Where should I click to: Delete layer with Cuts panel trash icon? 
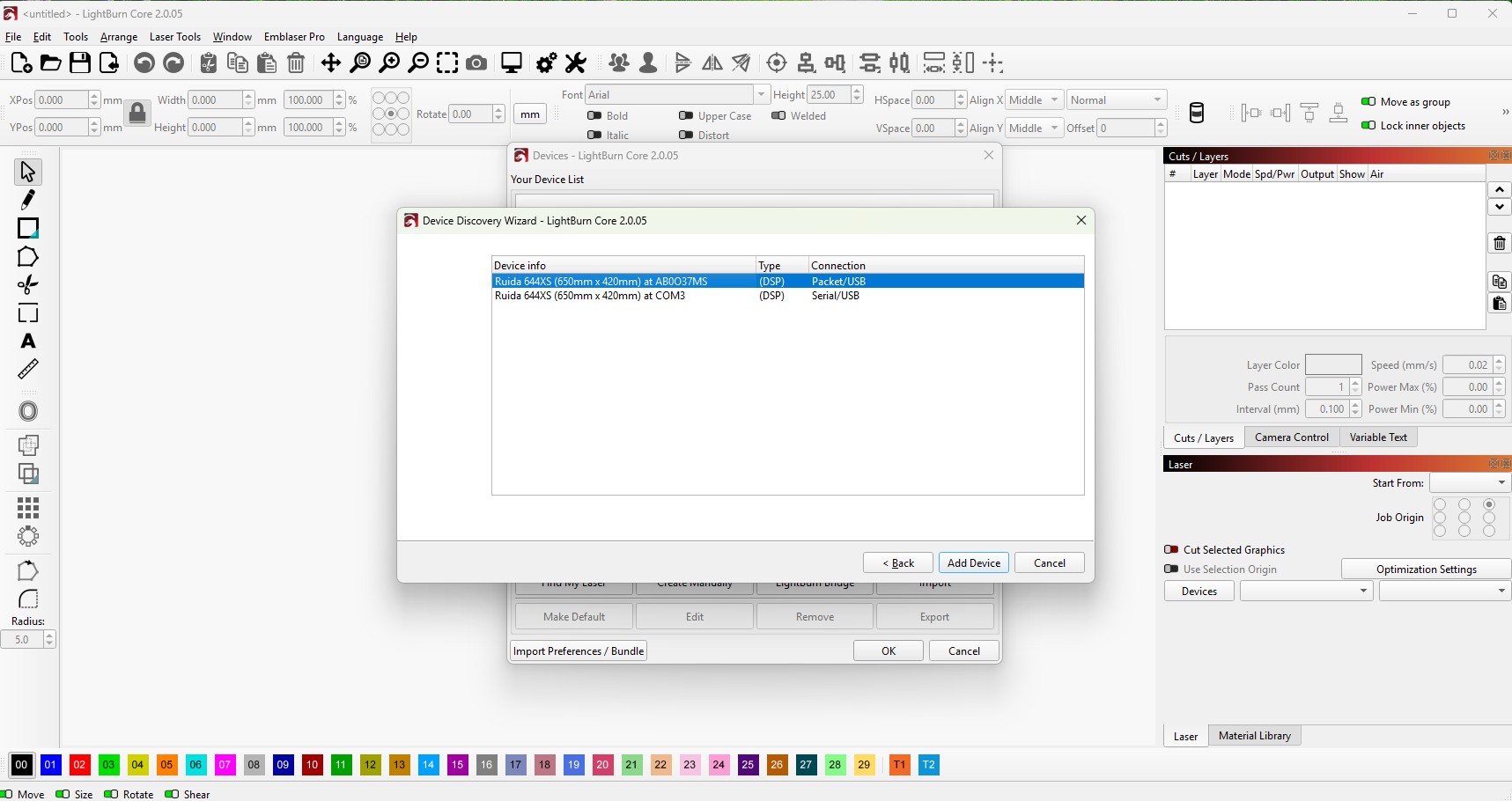[x=1500, y=243]
